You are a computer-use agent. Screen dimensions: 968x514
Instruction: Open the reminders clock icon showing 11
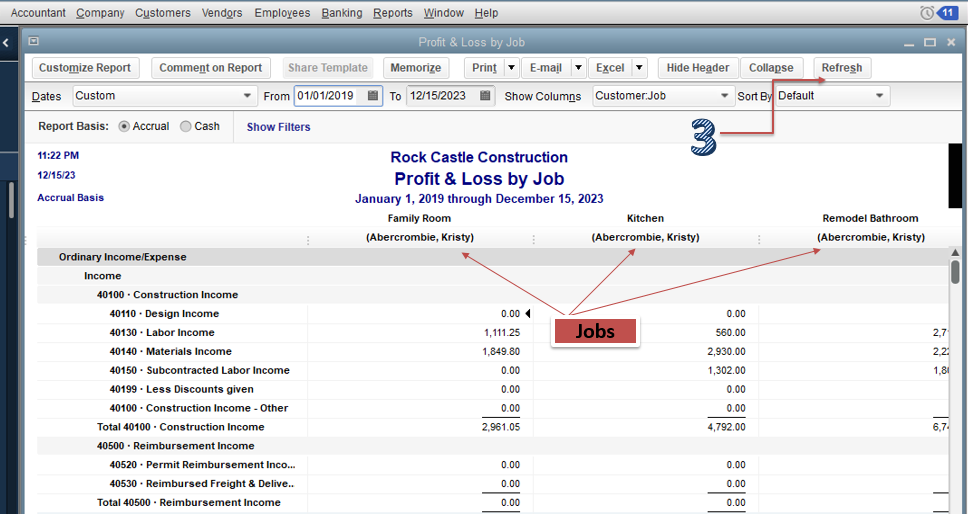click(x=927, y=13)
